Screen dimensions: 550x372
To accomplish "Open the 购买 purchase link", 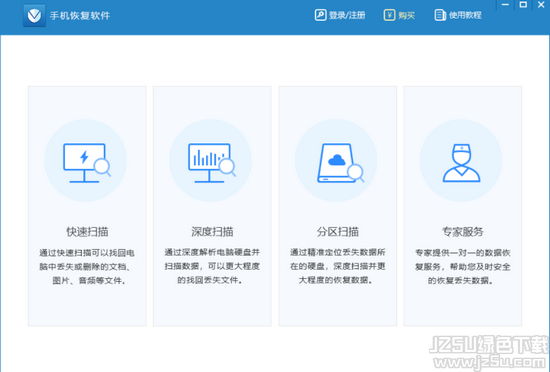I will (407, 15).
